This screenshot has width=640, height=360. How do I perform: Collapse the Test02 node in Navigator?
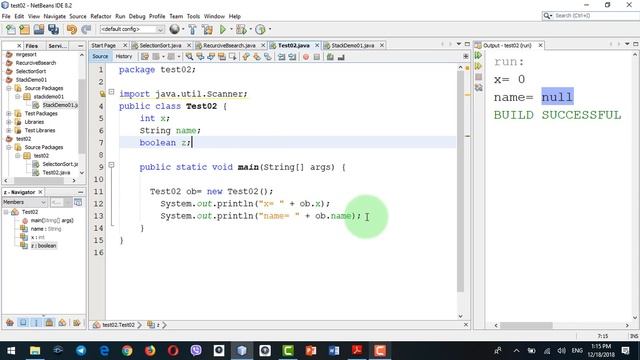[6, 212]
